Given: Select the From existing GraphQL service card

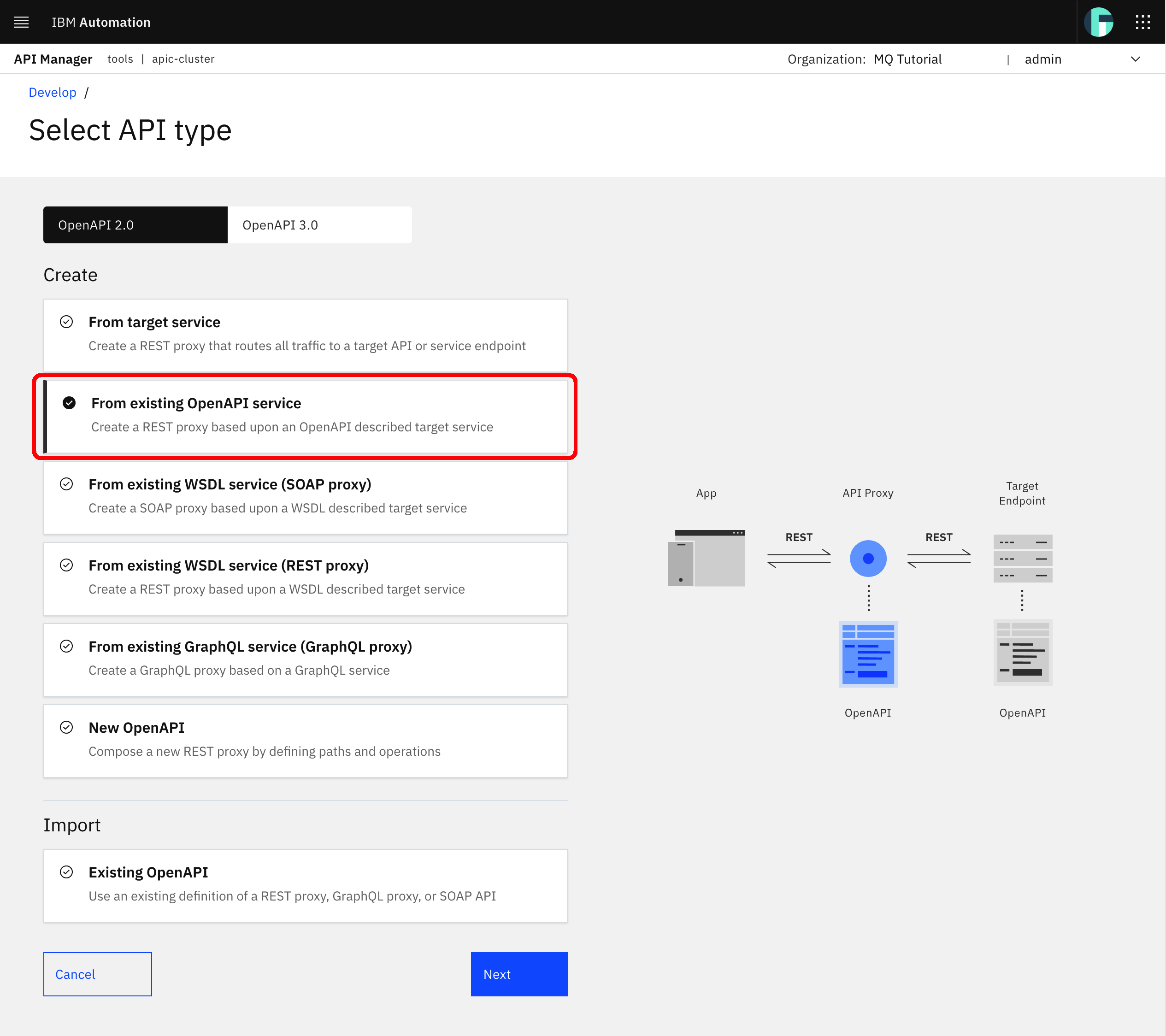Looking at the screenshot, I should point(306,659).
